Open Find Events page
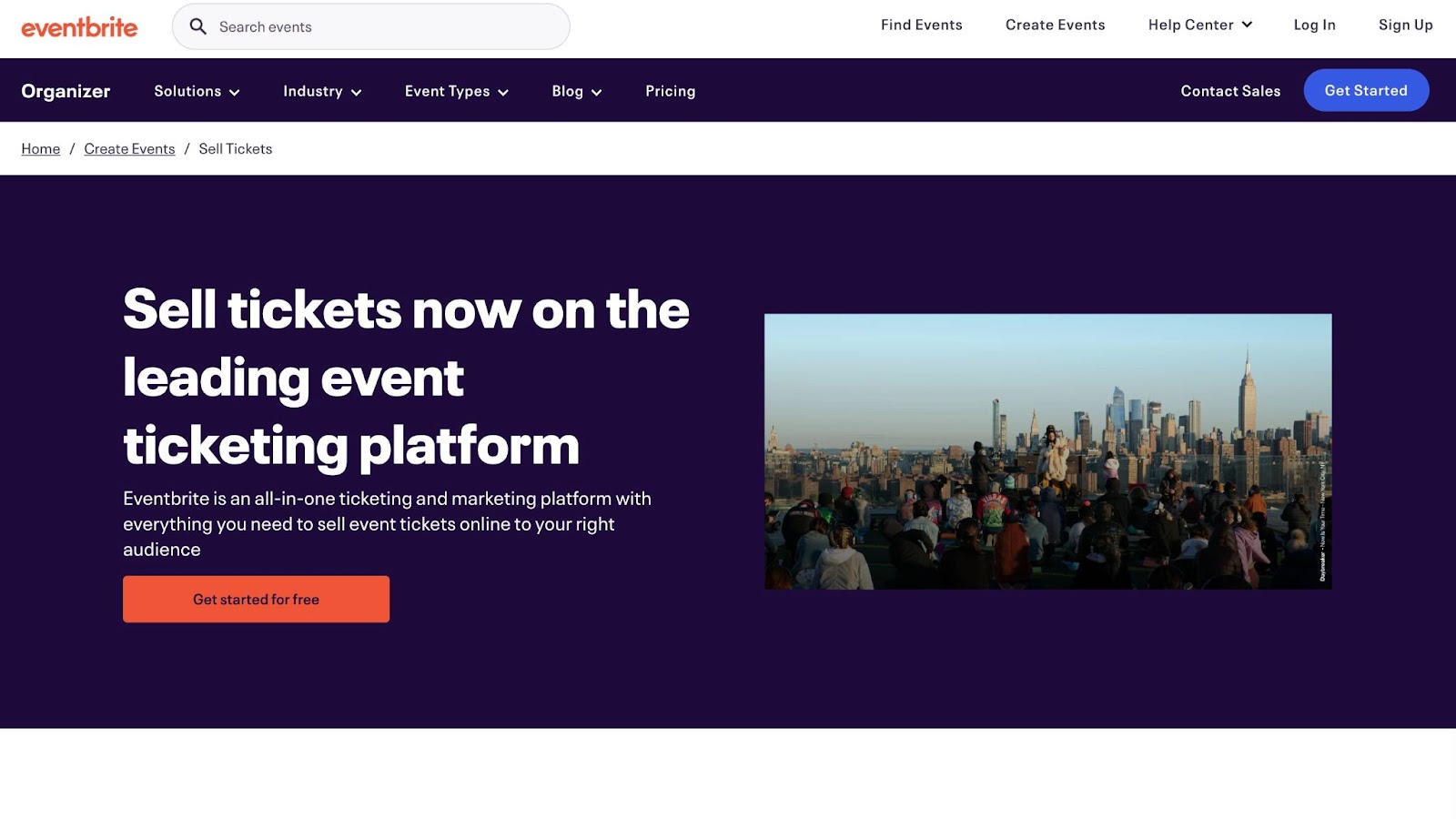1456x819 pixels. 921,25
